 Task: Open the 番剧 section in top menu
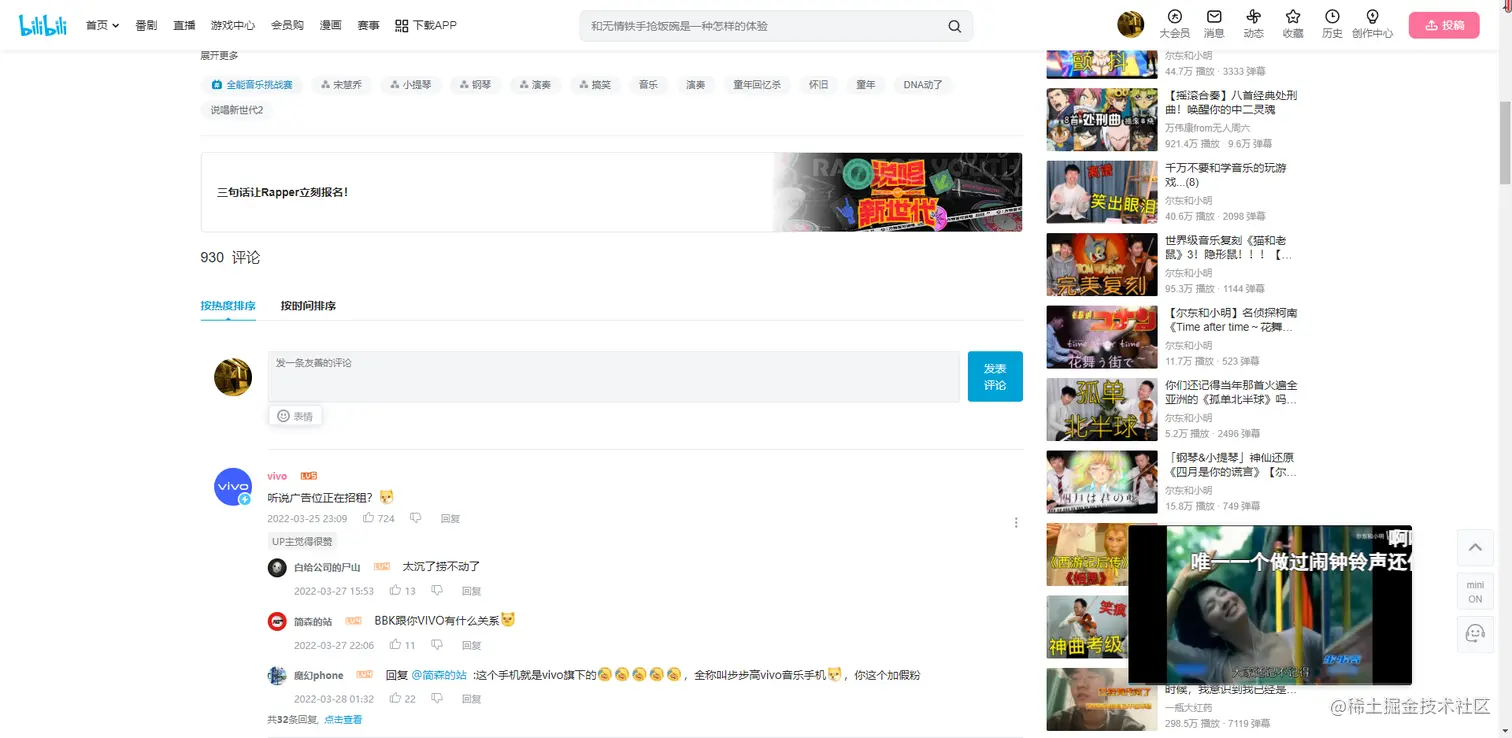click(146, 24)
